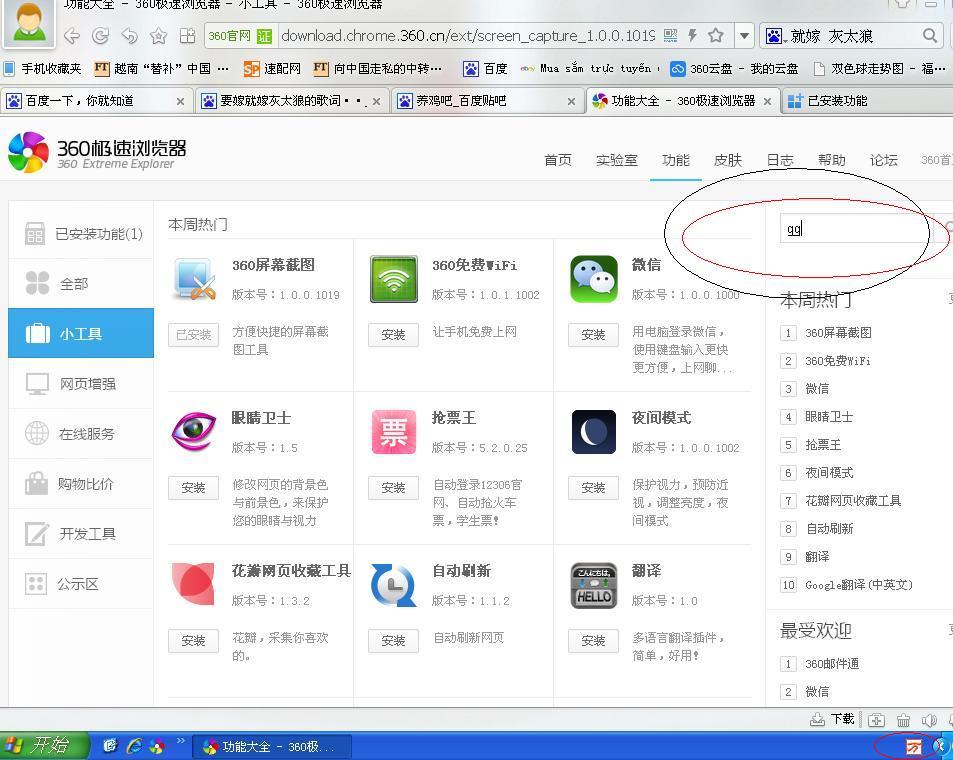953x760 pixels.
Task: Select 开发工具 category in sidebar
Action: coord(81,534)
